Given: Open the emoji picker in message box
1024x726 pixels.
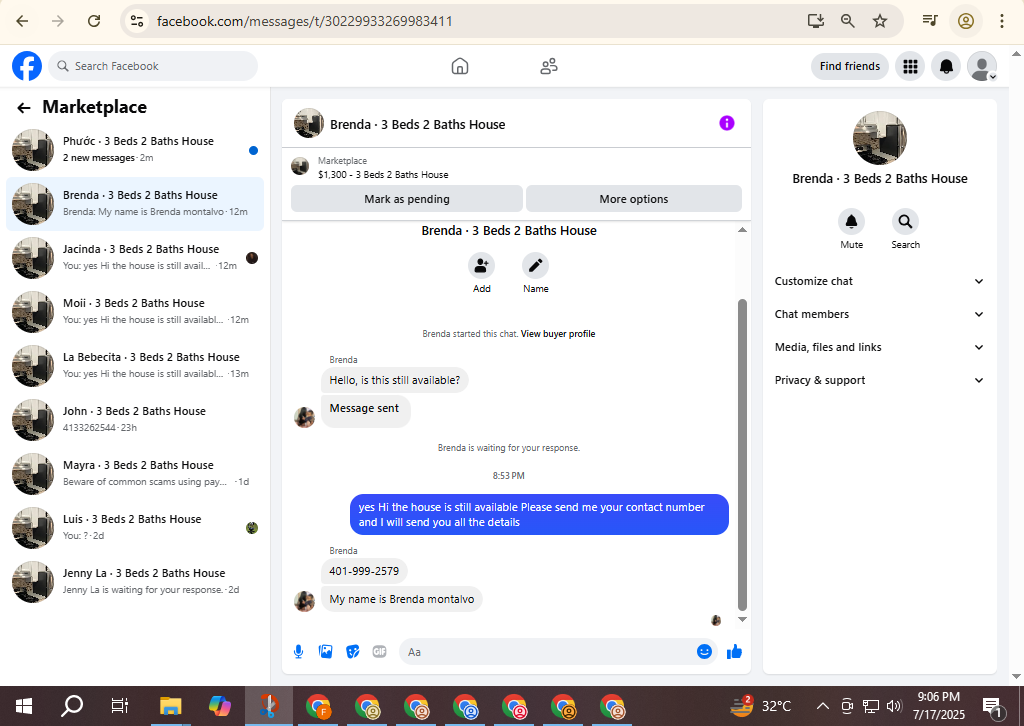Looking at the screenshot, I should (704, 652).
